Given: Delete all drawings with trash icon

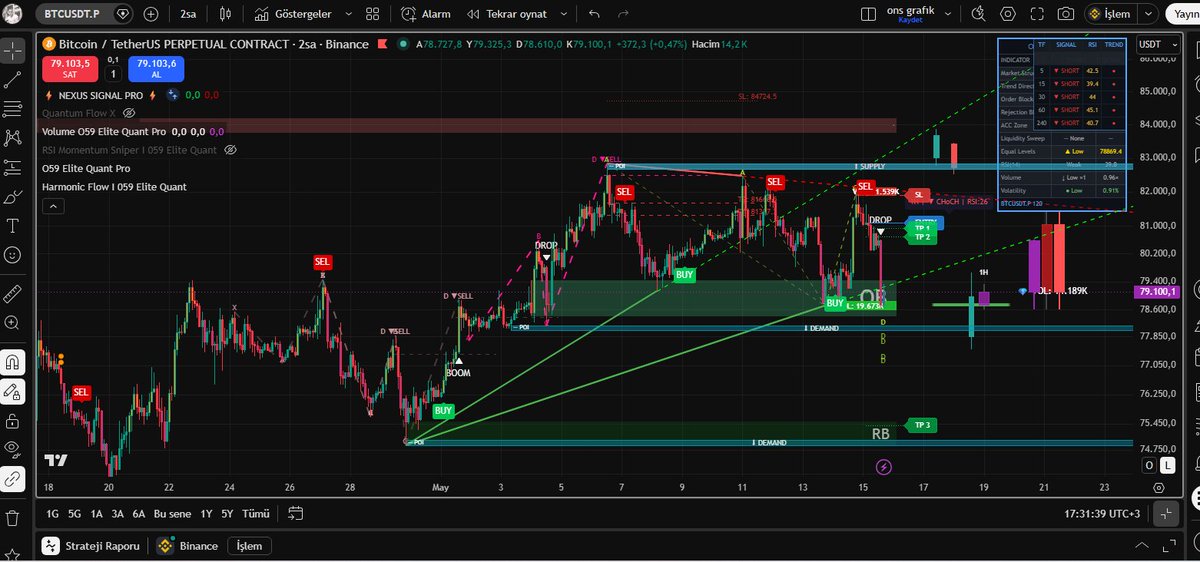Looking at the screenshot, I should 13,518.
